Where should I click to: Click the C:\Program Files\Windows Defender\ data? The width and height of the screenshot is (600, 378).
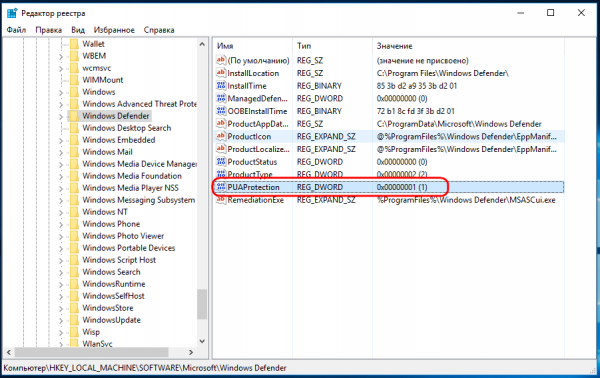pos(442,73)
